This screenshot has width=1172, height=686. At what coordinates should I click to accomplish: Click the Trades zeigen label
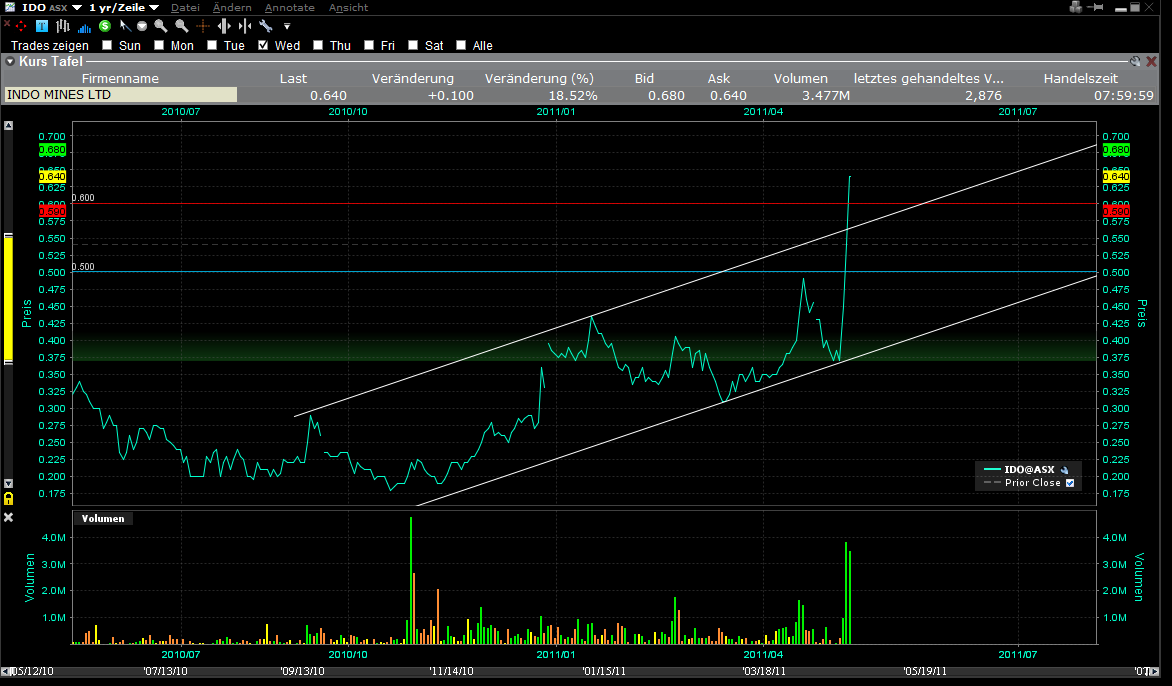tap(49, 46)
